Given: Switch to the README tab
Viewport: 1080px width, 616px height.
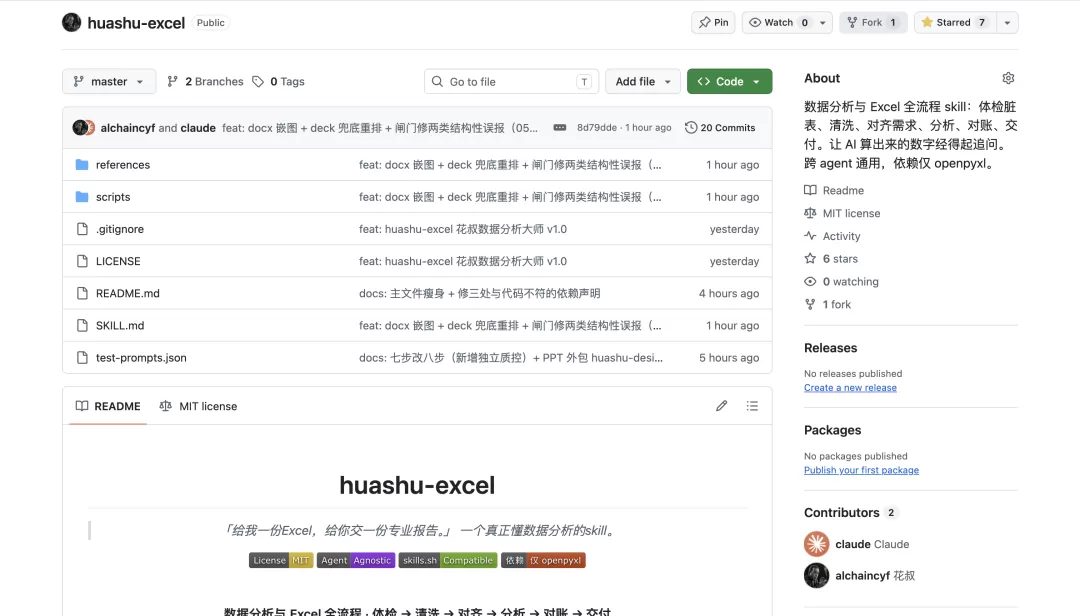Looking at the screenshot, I should pos(108,407).
